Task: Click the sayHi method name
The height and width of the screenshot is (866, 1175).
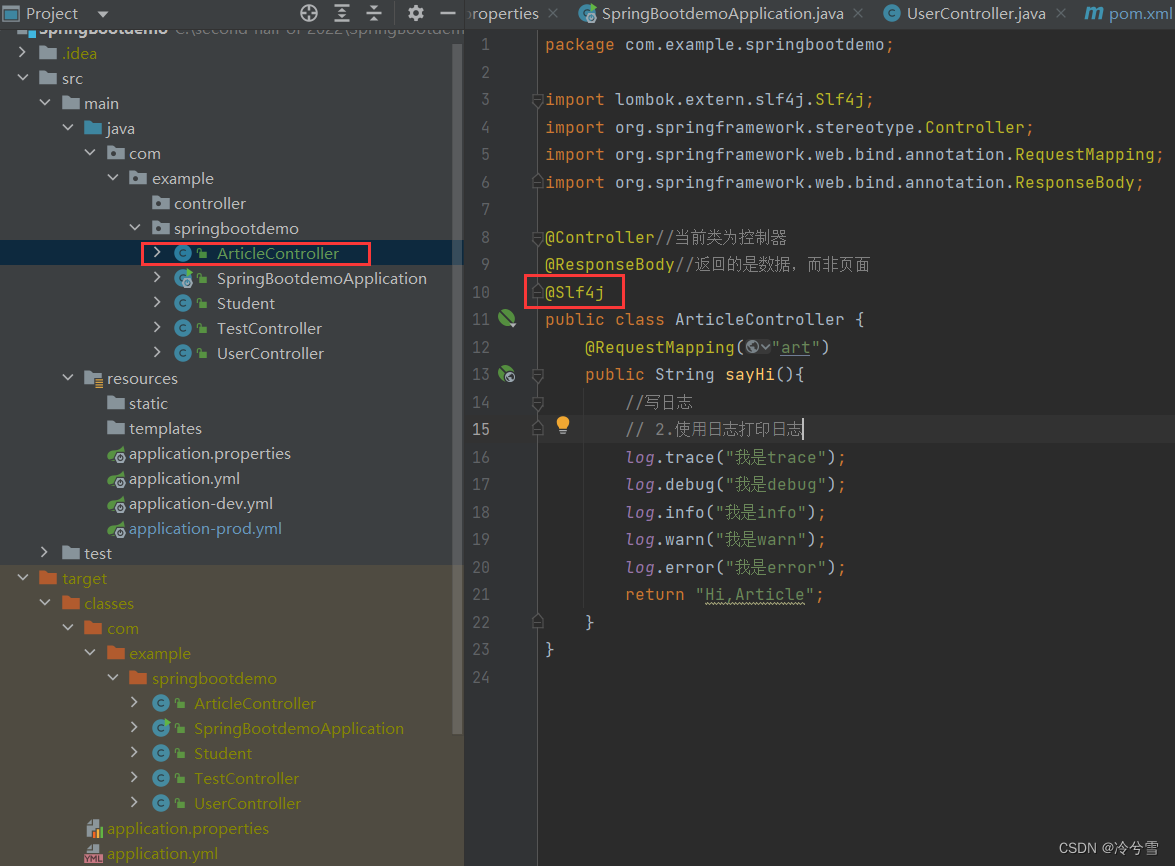Action: pyautogui.click(x=749, y=374)
